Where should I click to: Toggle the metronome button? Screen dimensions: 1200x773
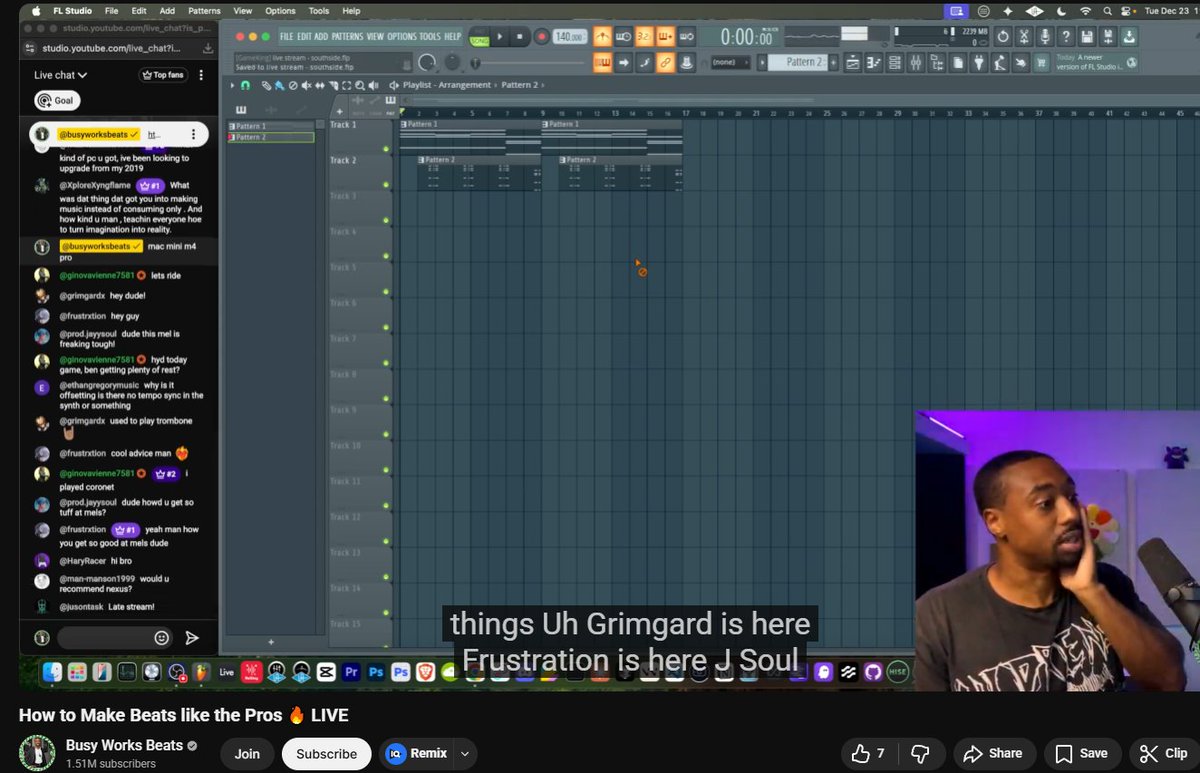point(602,37)
